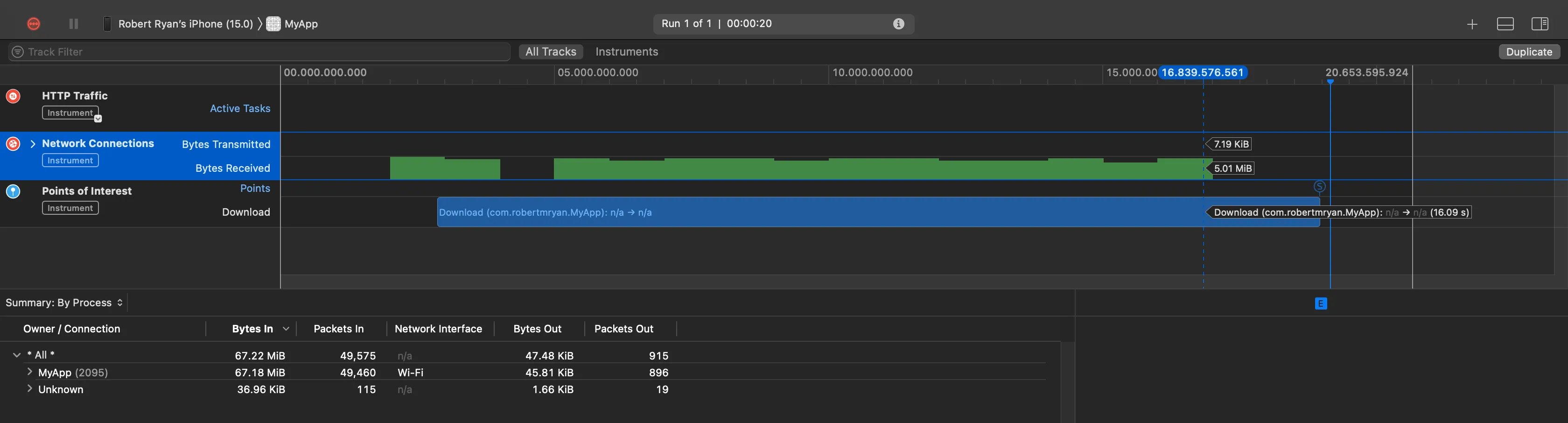Toggle the right inspector sidebar

tap(1540, 24)
